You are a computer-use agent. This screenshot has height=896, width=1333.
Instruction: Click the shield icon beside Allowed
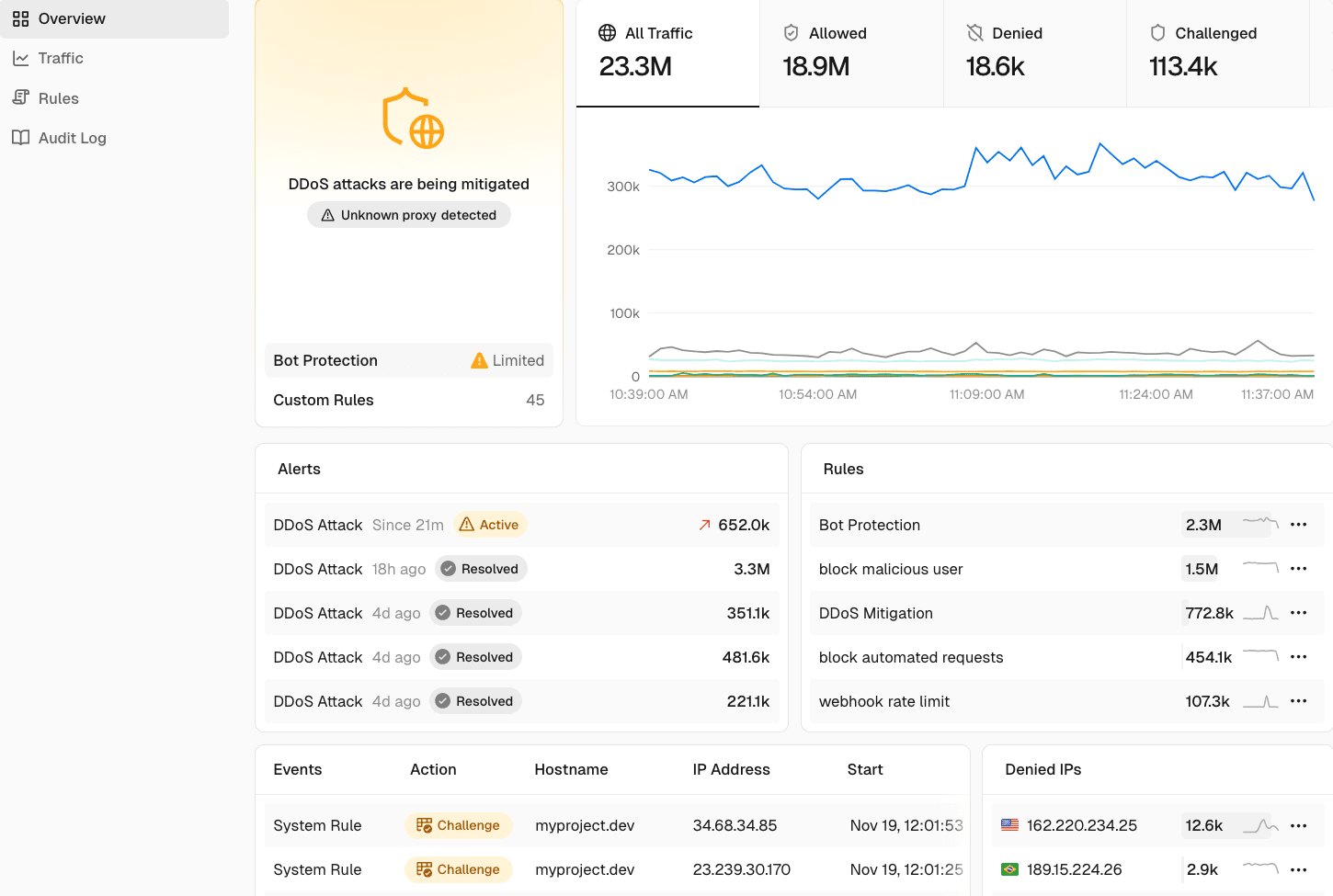coord(791,32)
